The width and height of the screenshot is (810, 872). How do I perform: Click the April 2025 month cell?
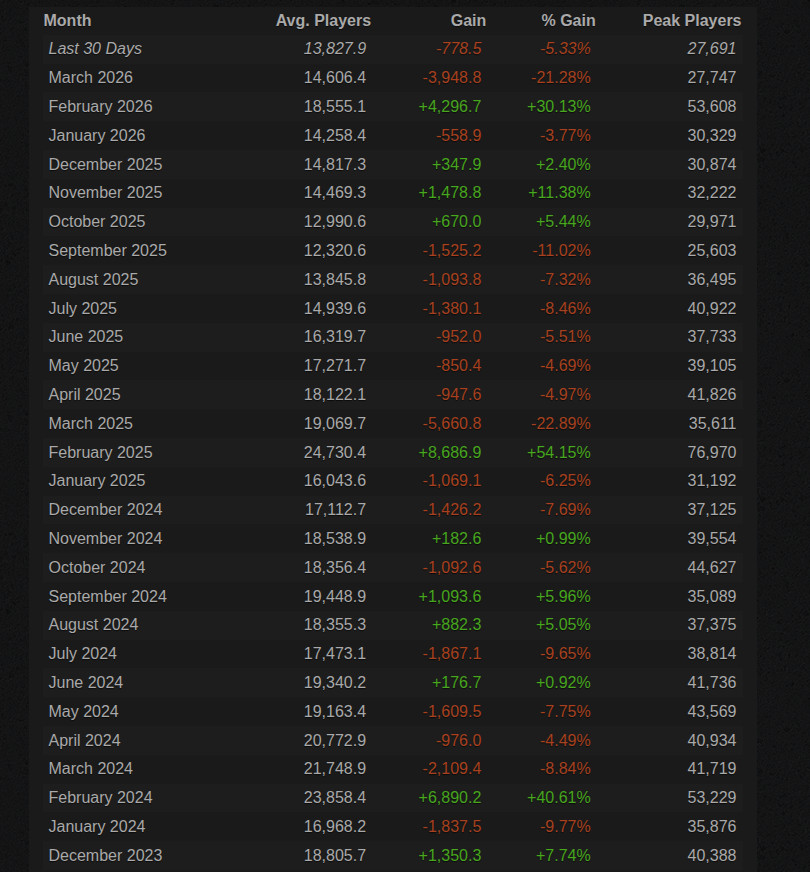click(x=85, y=394)
